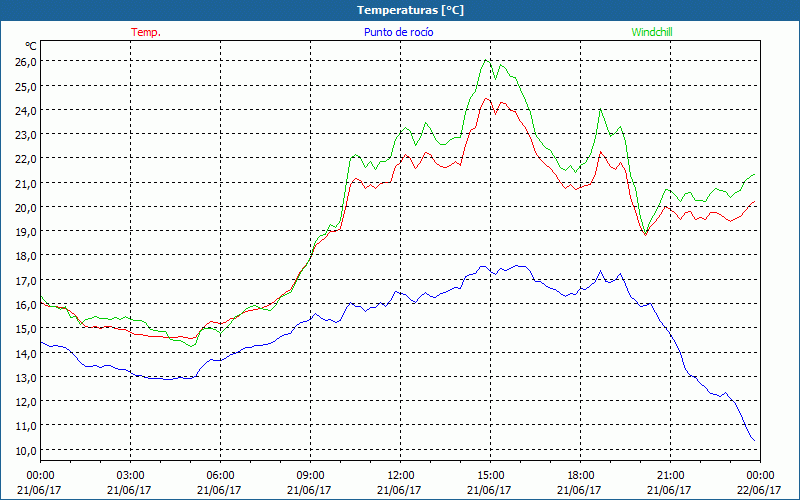Image resolution: width=800 pixels, height=500 pixels.
Task: Click the 06:00 time axis label
Action: coord(220,476)
